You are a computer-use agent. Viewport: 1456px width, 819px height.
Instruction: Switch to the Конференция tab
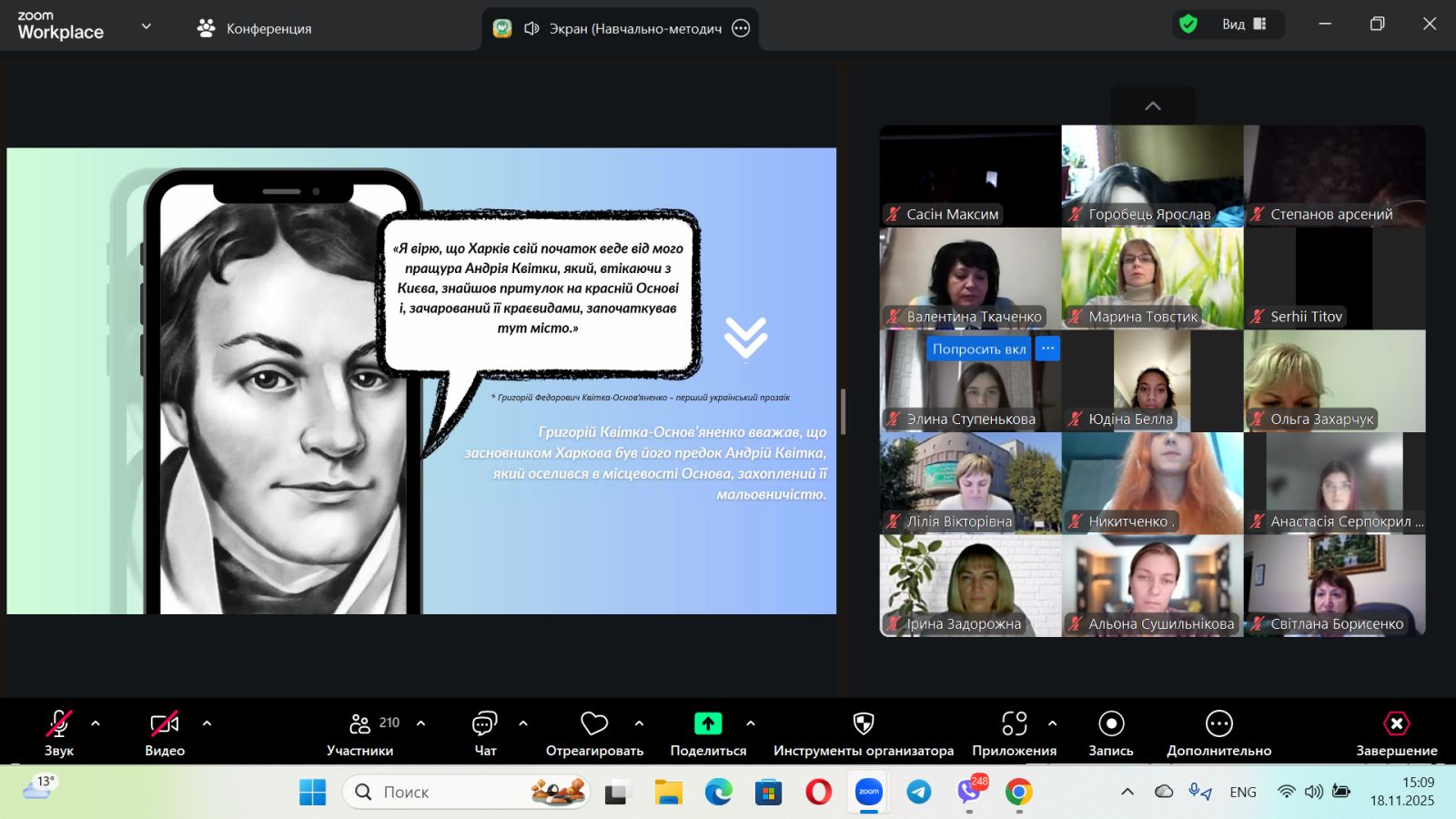pos(255,29)
